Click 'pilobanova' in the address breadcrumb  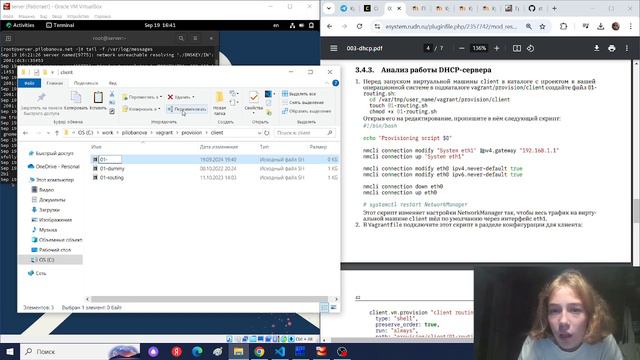[134, 133]
